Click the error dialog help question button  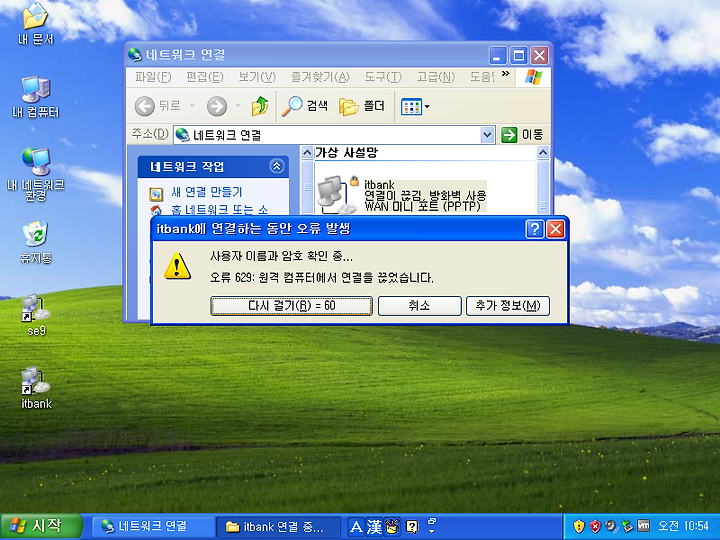tap(534, 229)
